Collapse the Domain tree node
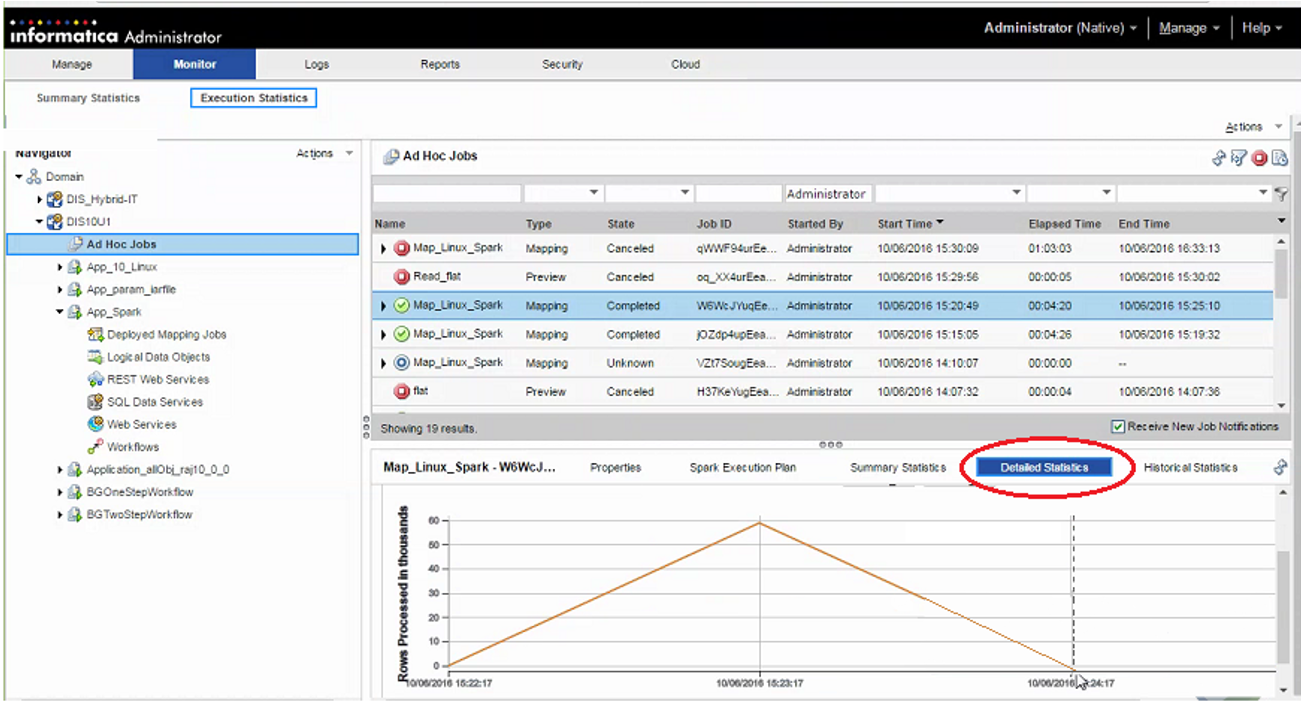This screenshot has width=1301, height=703. pyautogui.click(x=19, y=177)
